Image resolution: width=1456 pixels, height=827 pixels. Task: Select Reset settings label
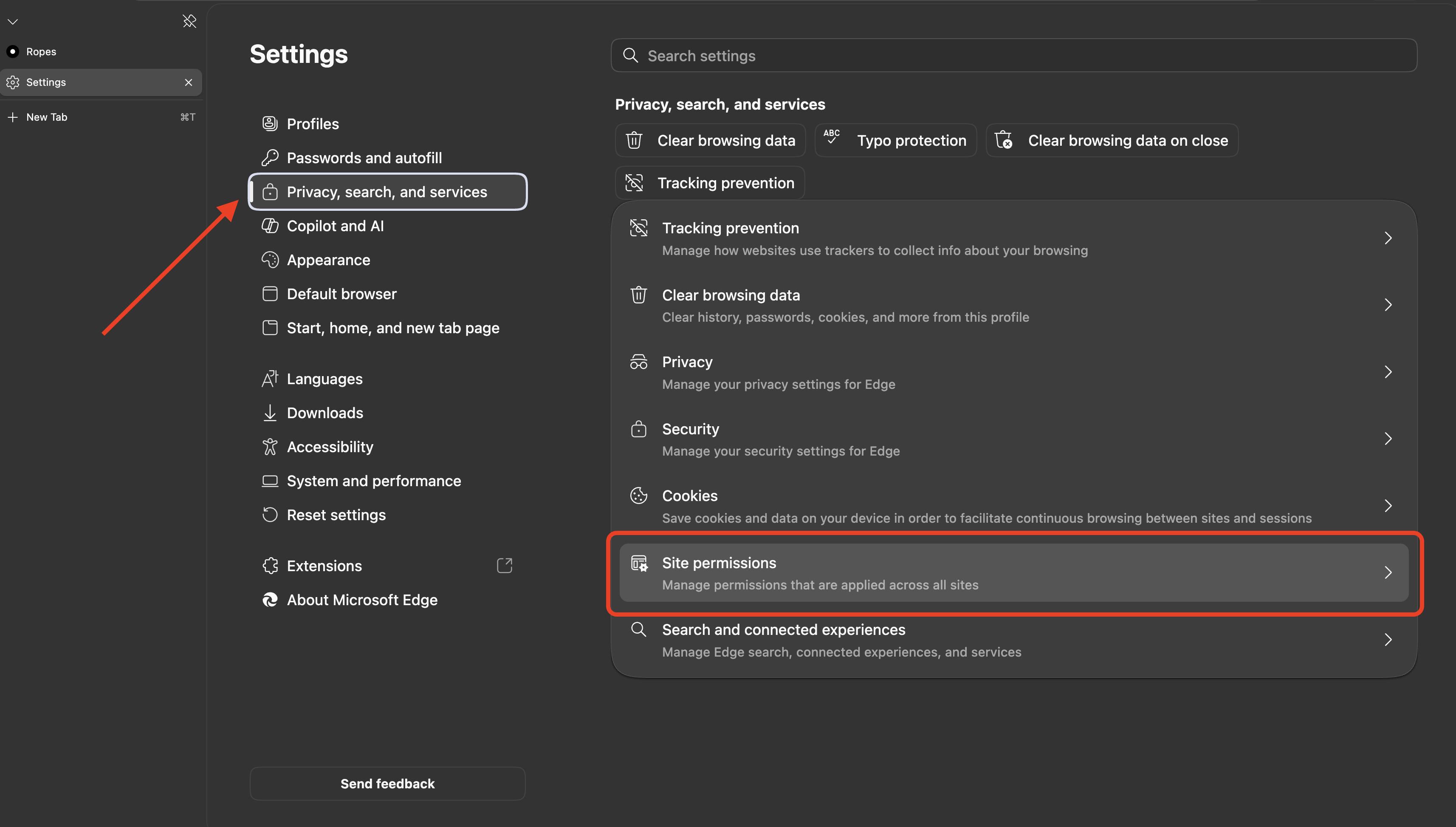[336, 515]
